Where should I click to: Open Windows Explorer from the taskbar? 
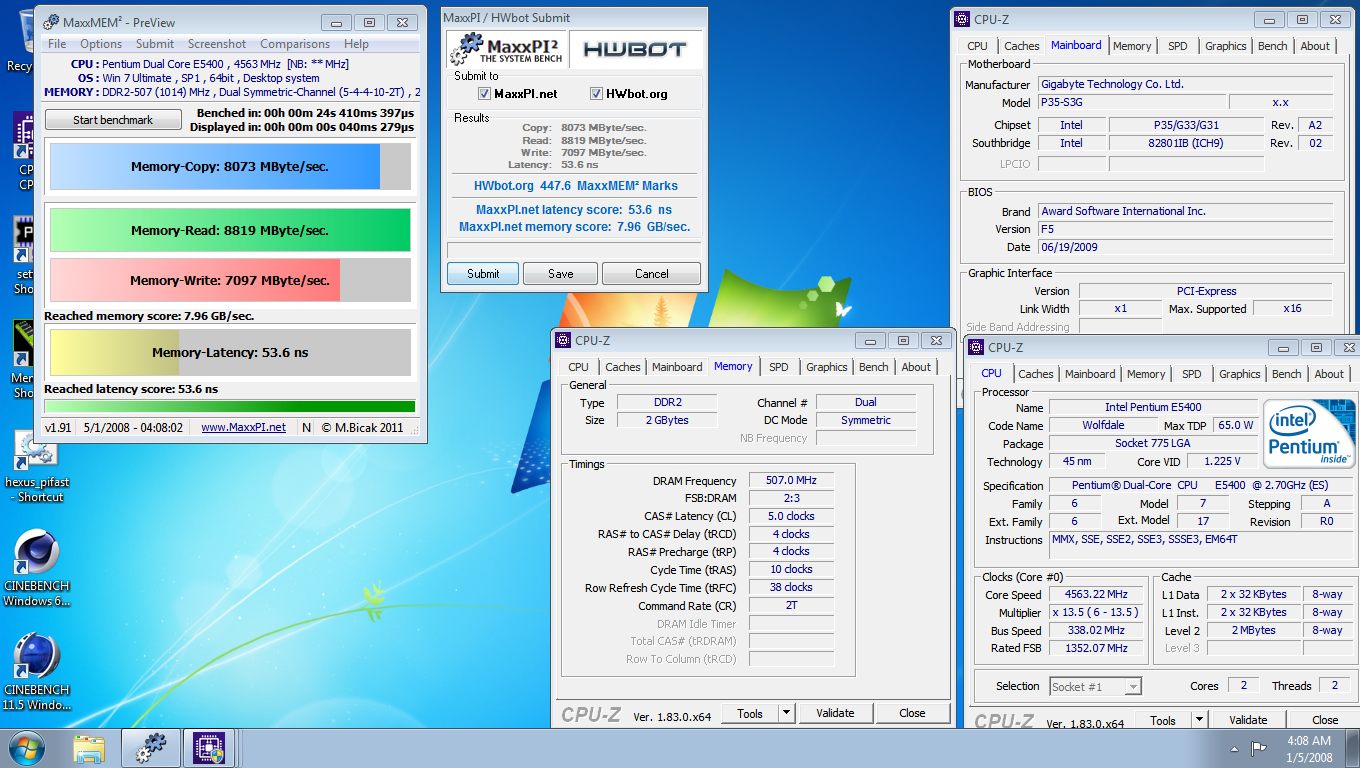coord(89,748)
